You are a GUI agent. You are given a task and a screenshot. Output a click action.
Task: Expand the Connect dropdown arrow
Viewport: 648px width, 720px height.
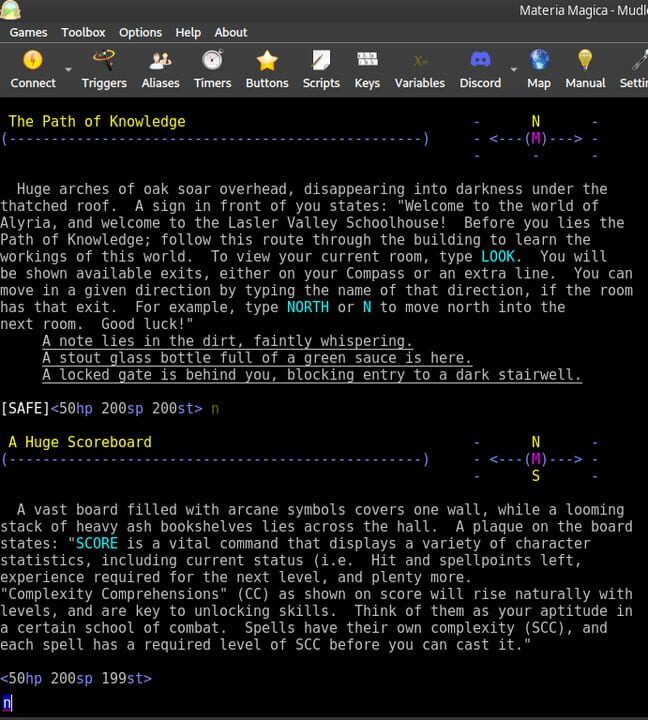tap(68, 69)
